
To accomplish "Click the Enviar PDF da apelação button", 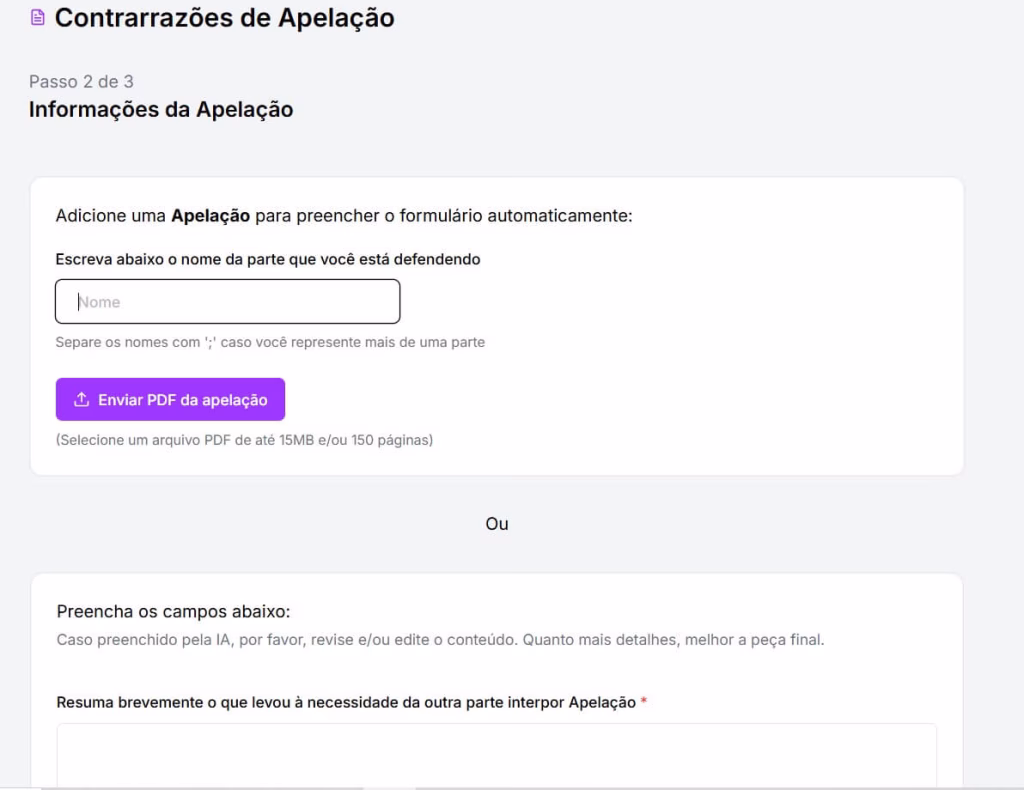I will 170,400.
